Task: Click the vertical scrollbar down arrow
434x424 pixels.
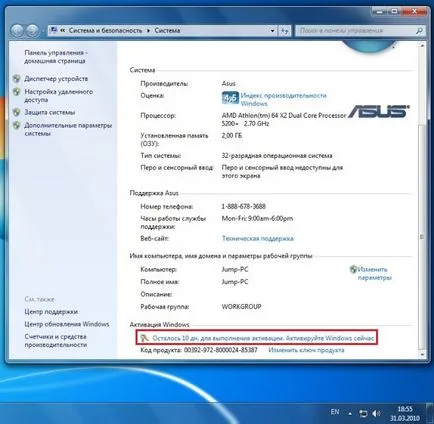Action: 422,355
